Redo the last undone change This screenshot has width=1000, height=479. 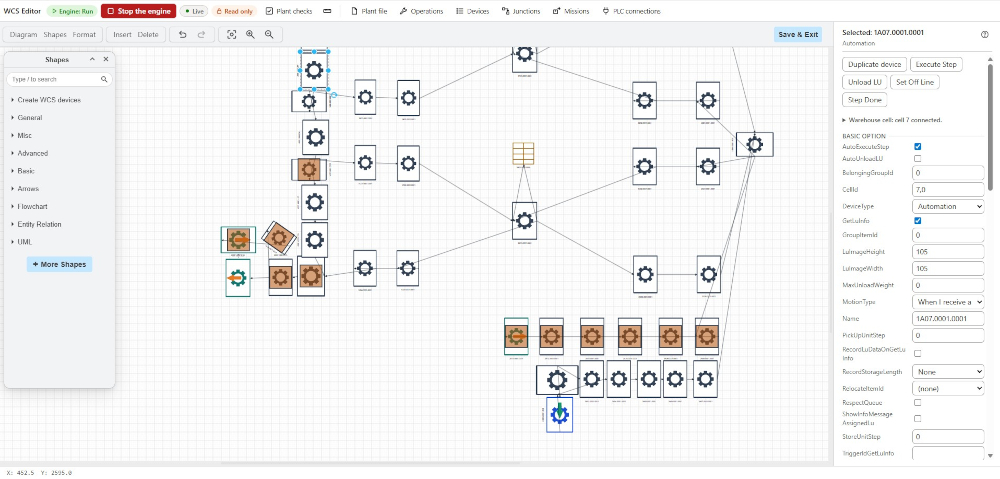(202, 34)
